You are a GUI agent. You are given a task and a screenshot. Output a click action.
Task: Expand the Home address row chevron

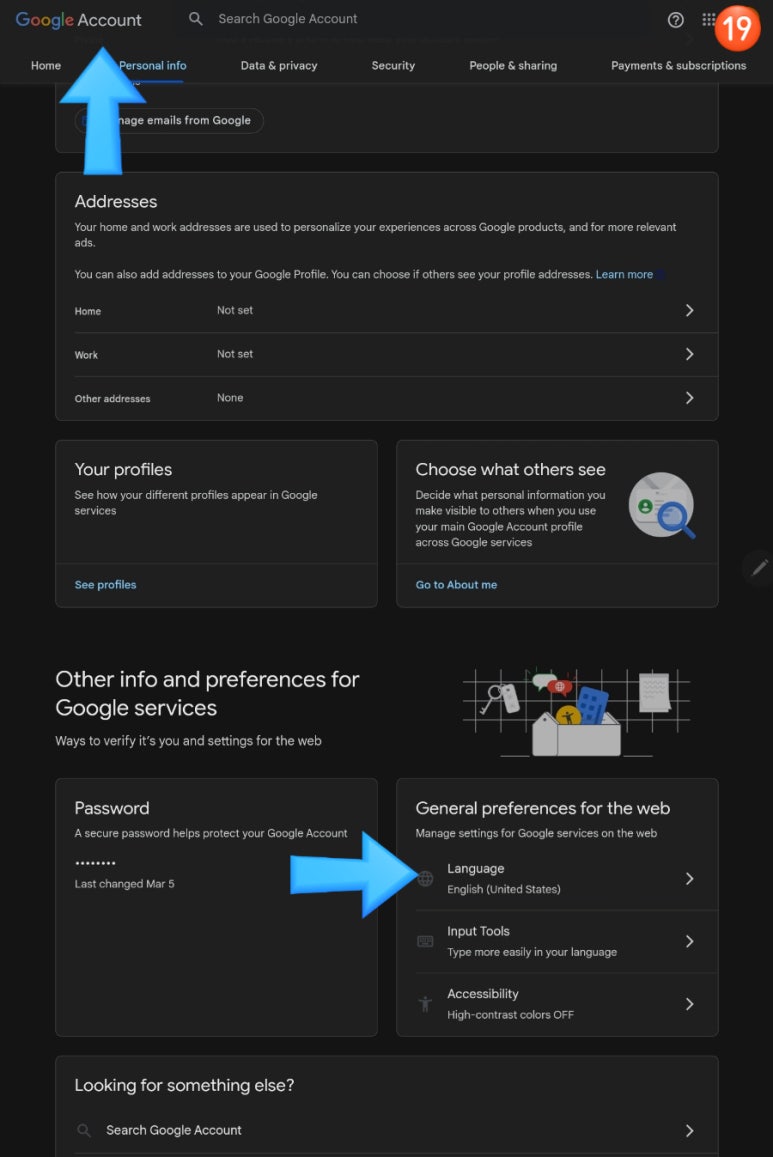click(689, 310)
